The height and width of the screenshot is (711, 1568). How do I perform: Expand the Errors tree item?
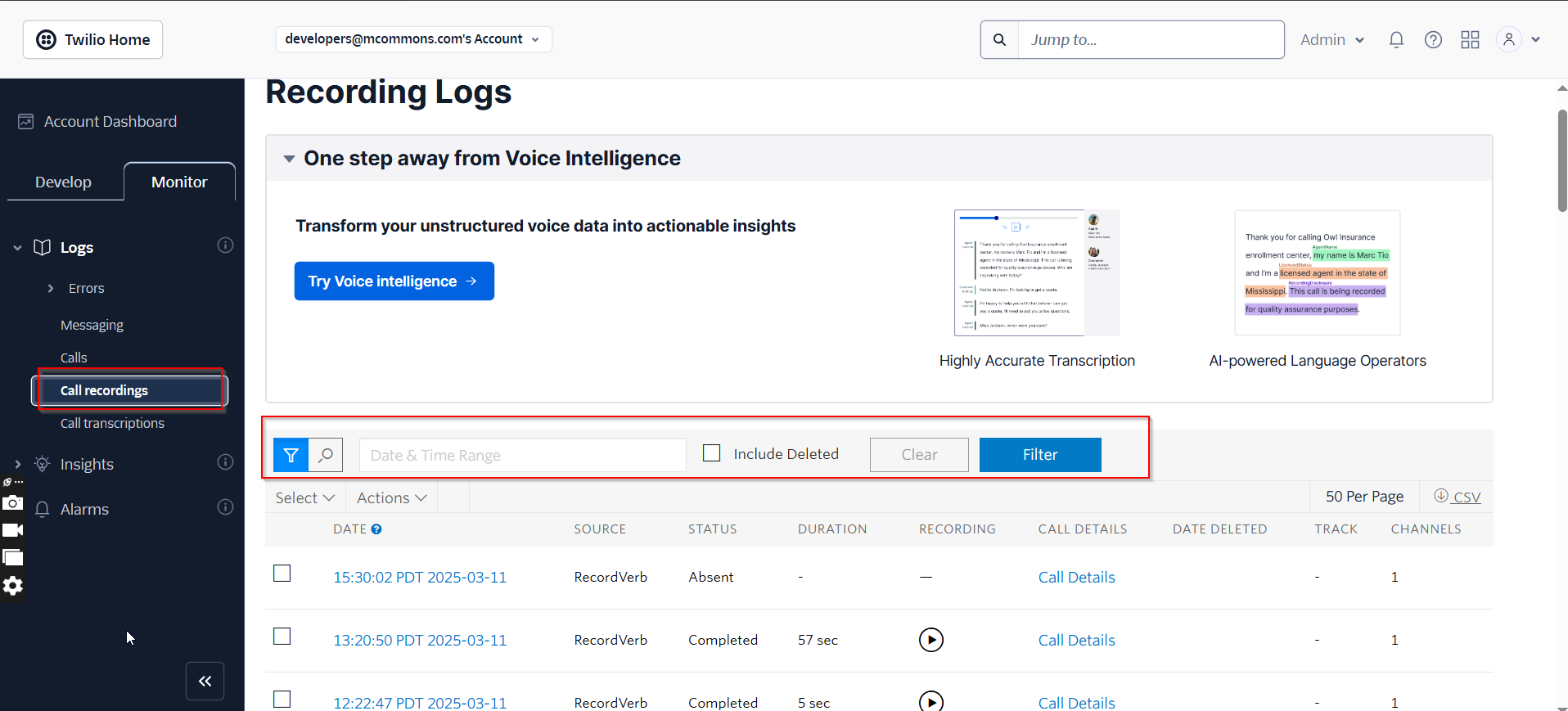(x=51, y=288)
